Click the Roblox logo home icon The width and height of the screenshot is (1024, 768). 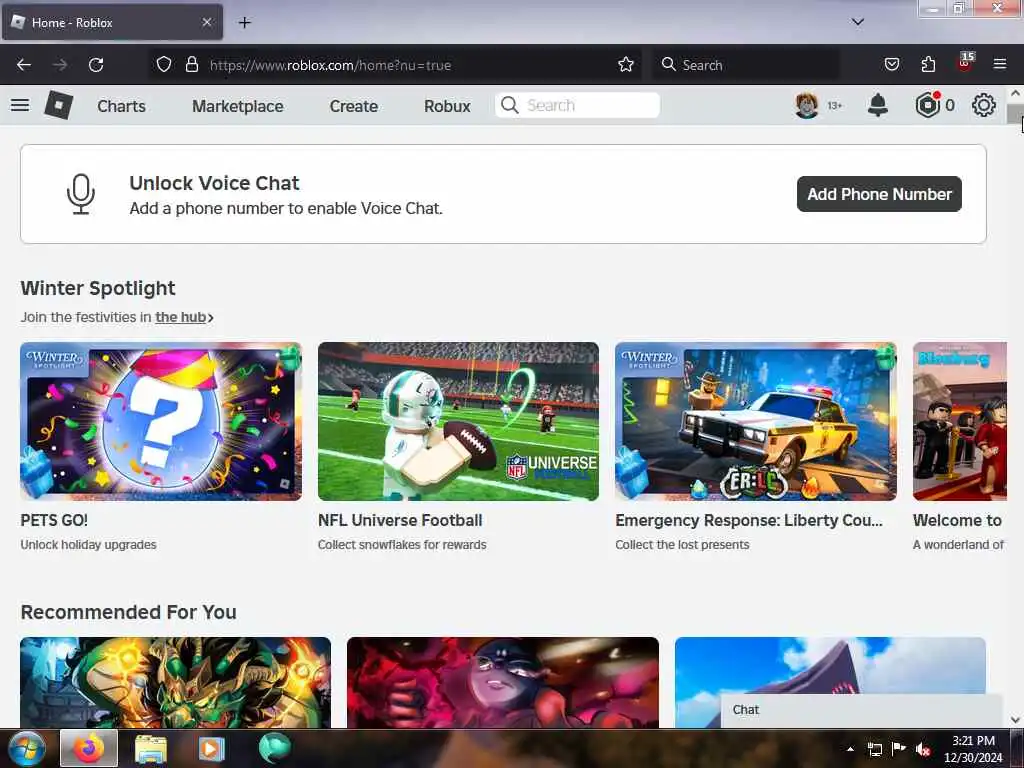click(59, 105)
